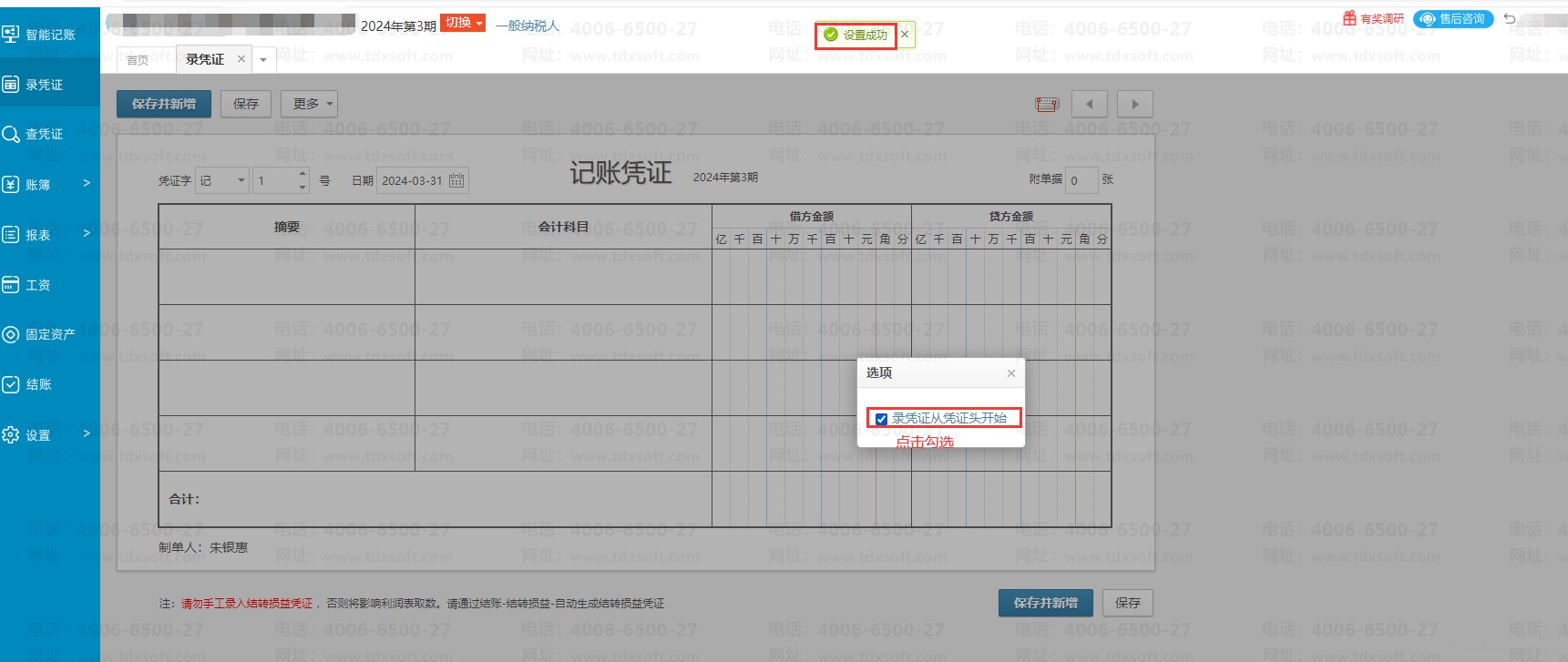Close the 选项 dialog
The width and height of the screenshot is (1568, 662).
[1010, 373]
